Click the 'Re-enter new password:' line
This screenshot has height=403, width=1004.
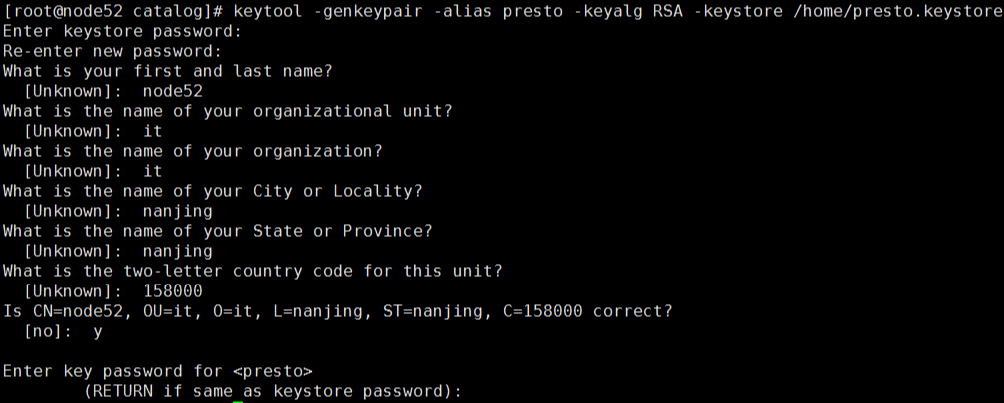point(112,51)
